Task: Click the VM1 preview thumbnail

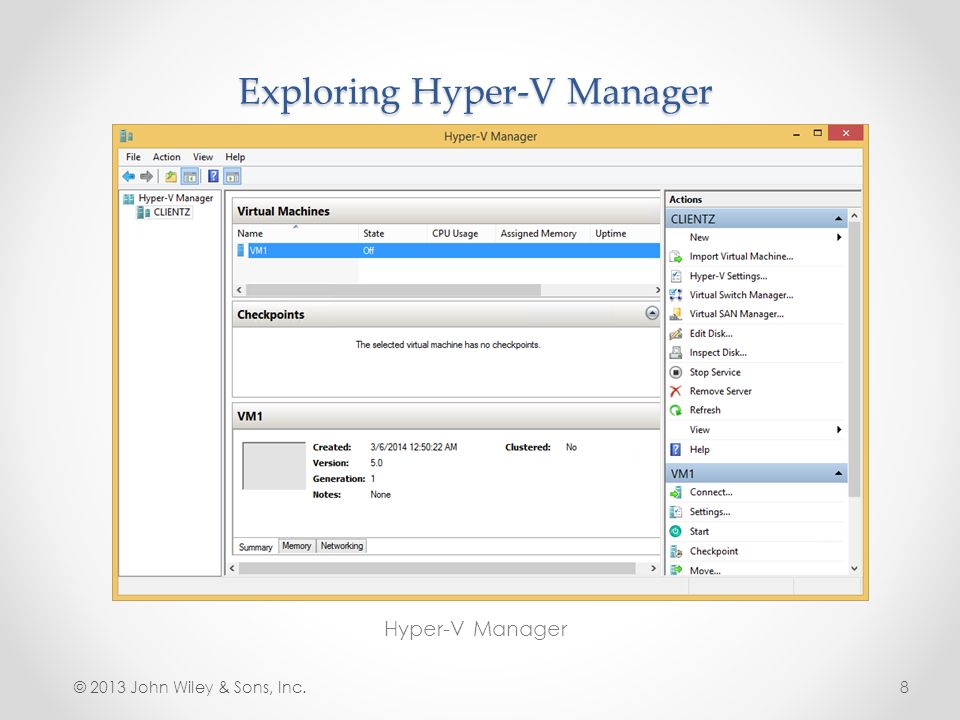Action: [274, 466]
